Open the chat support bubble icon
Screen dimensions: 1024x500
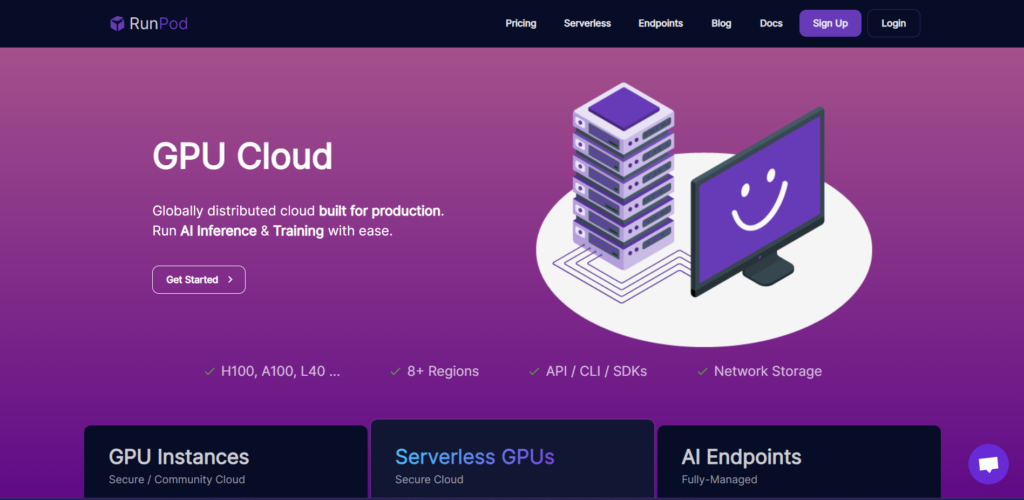[988, 464]
